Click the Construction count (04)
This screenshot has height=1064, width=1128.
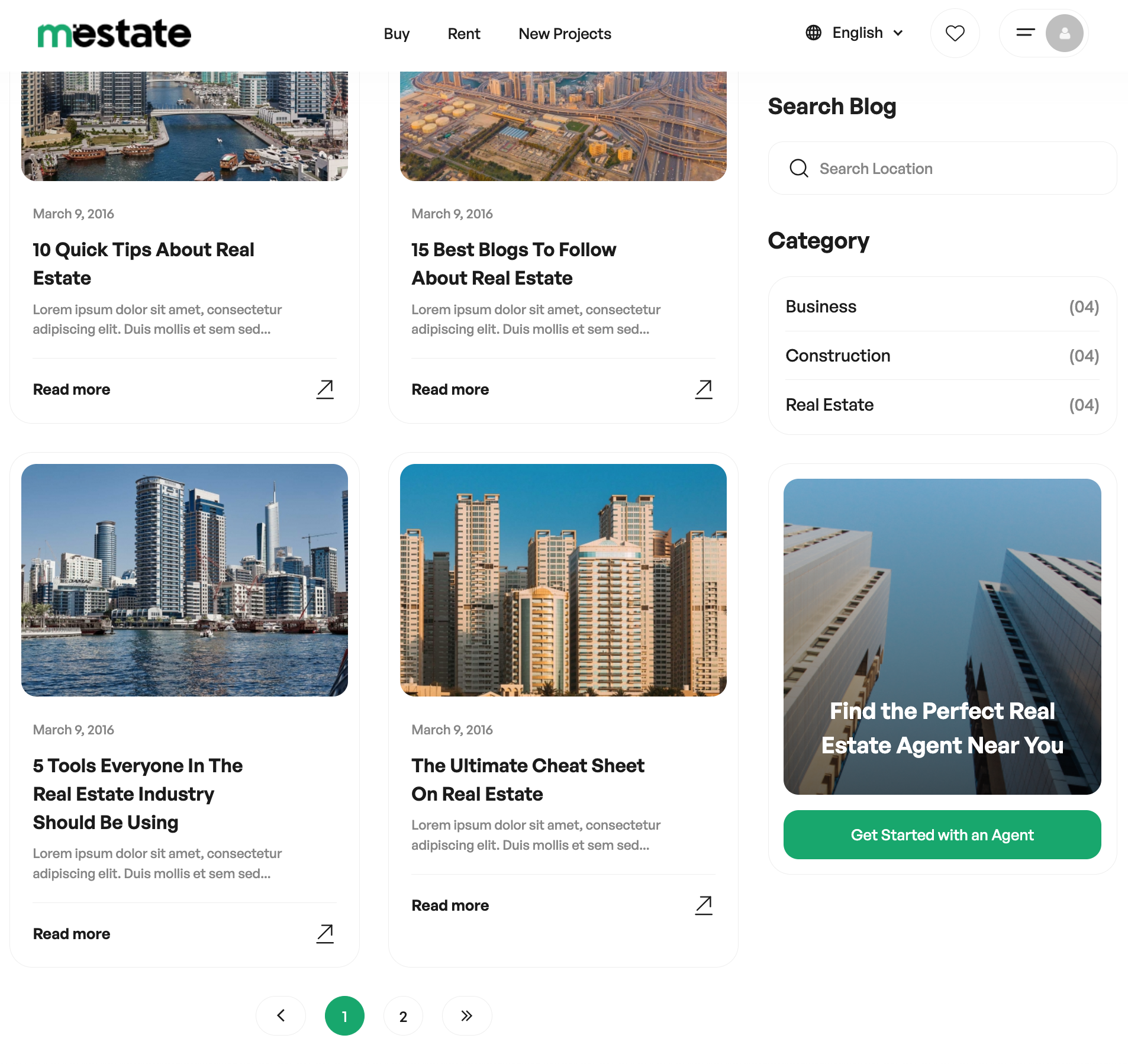1084,356
